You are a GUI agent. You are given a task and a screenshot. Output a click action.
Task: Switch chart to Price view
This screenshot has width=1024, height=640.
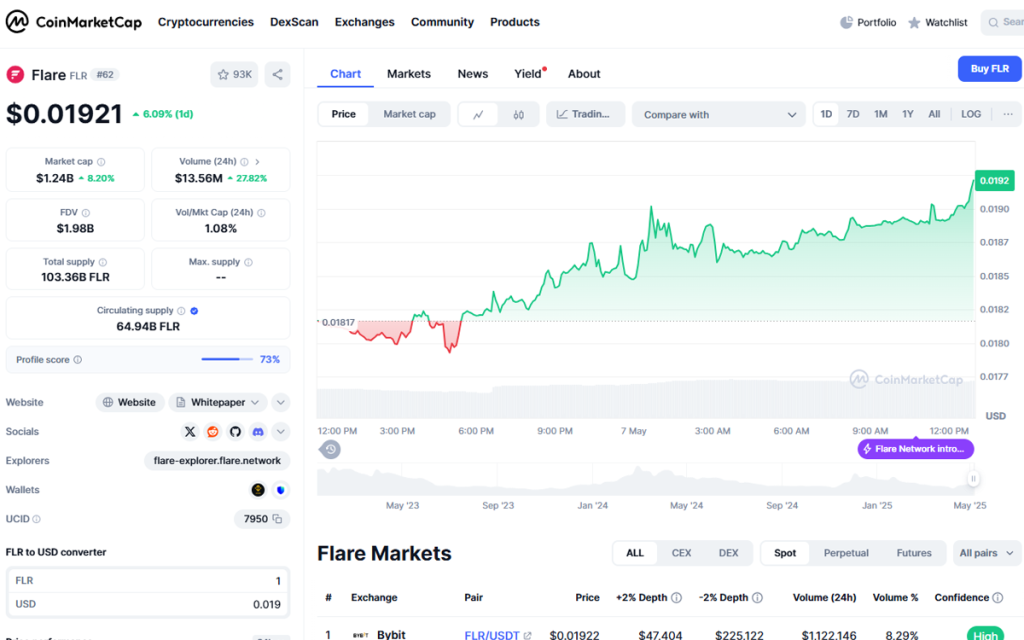coord(344,114)
